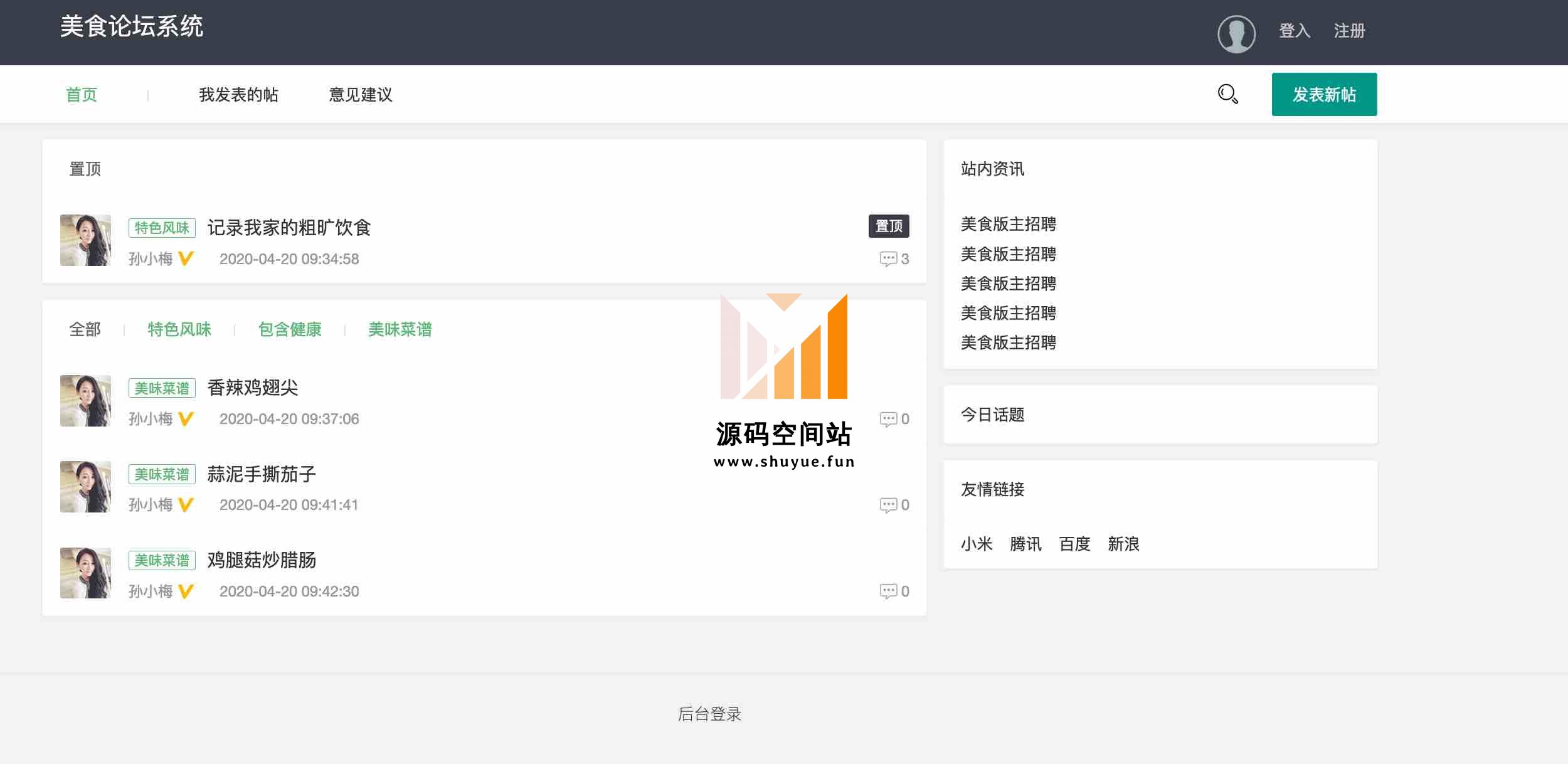Click the 站内资讯 panel heading

tap(992, 169)
